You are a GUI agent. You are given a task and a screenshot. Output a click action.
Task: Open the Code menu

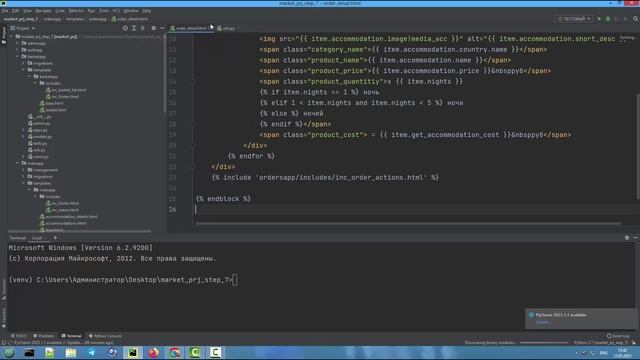60,11
